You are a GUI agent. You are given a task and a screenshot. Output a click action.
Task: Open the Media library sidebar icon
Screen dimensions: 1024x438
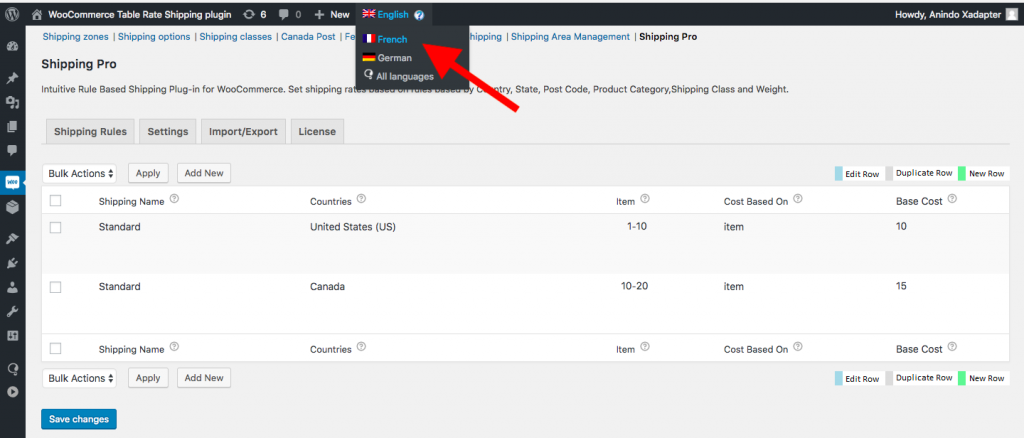[x=12, y=102]
